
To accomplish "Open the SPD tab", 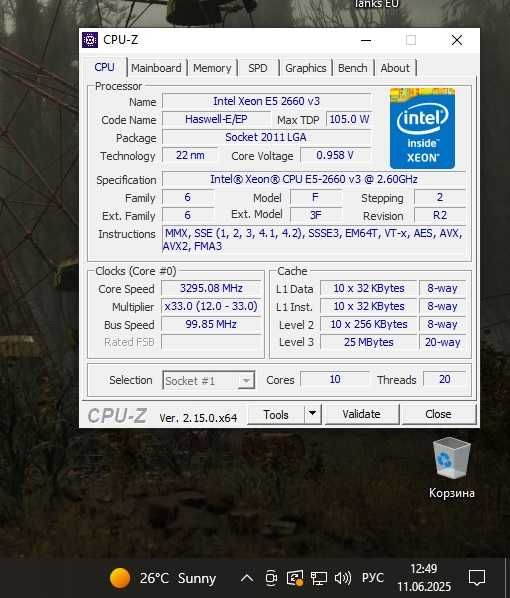I will coord(258,68).
